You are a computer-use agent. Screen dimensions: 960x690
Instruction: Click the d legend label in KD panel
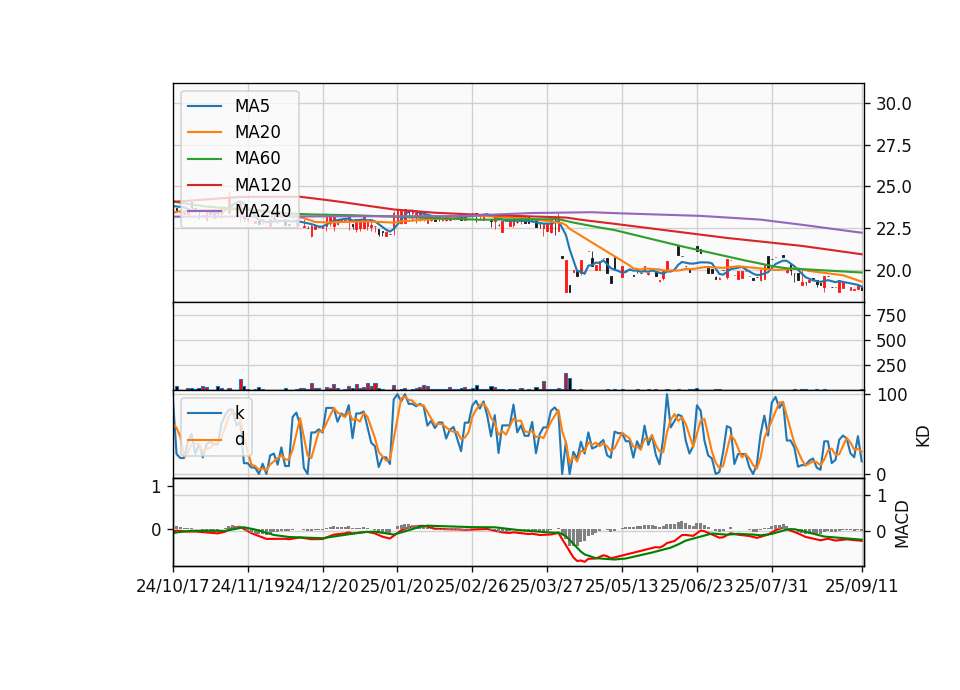click(x=239, y=439)
